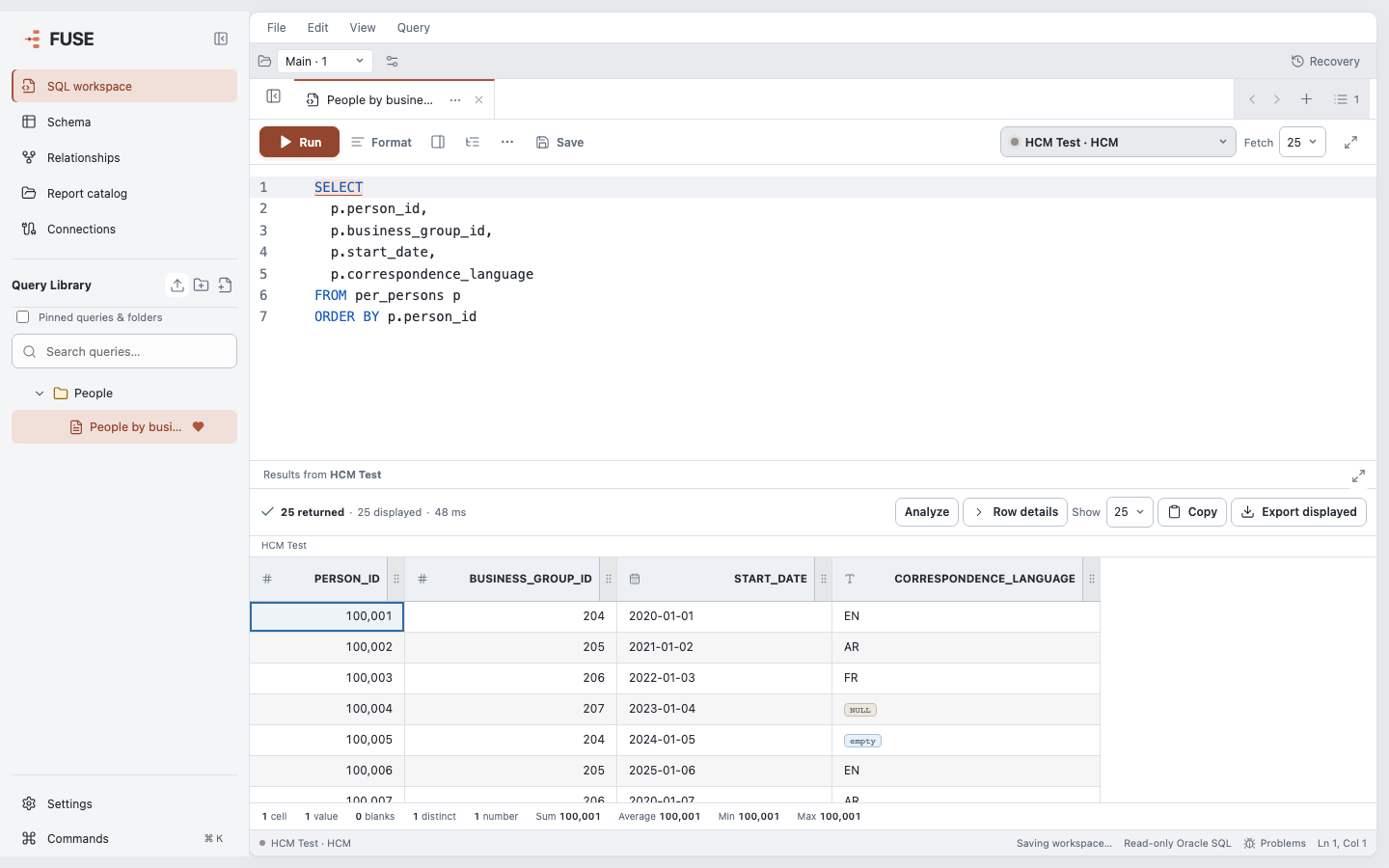Run the SQL query

click(299, 142)
